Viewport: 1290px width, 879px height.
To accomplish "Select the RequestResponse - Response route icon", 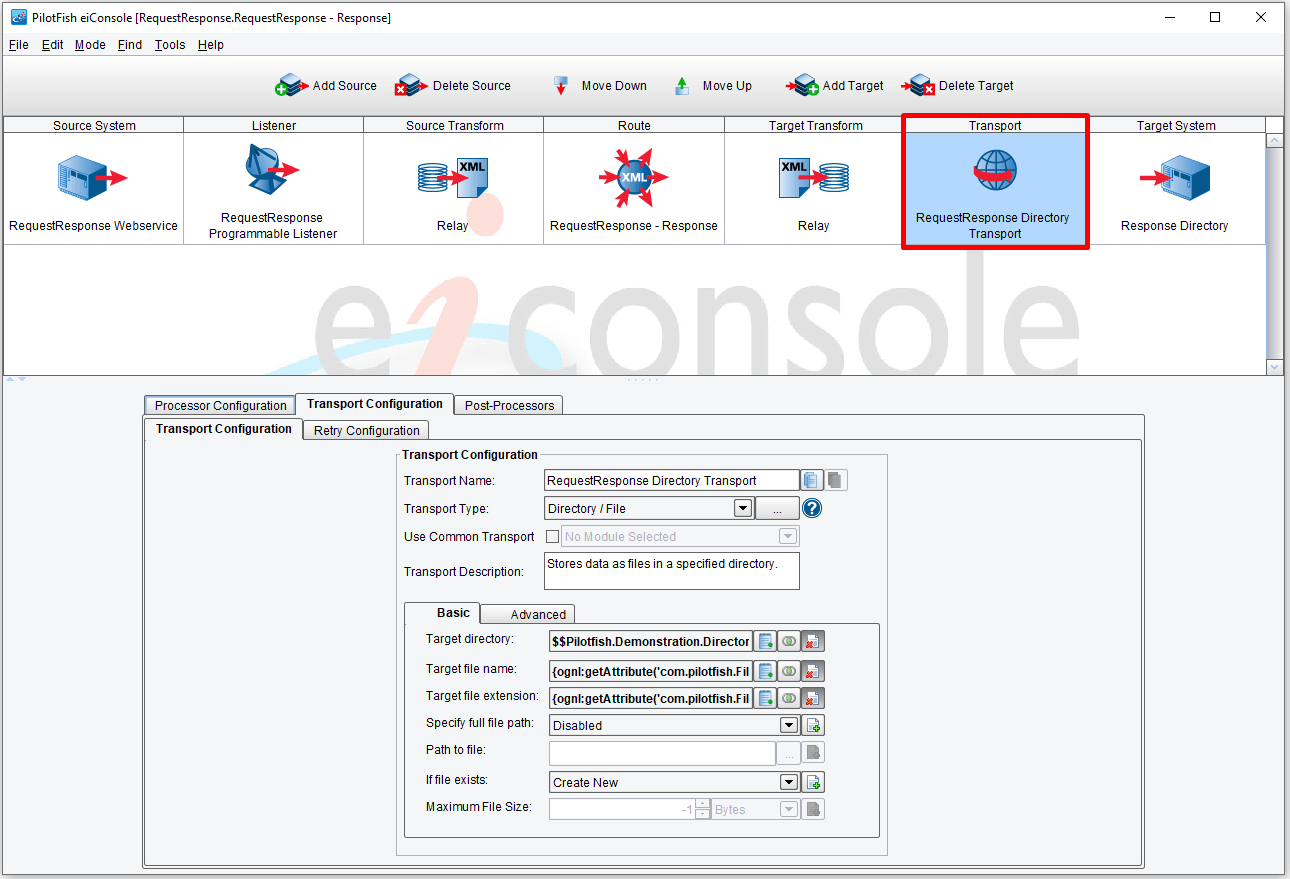I will [634, 178].
